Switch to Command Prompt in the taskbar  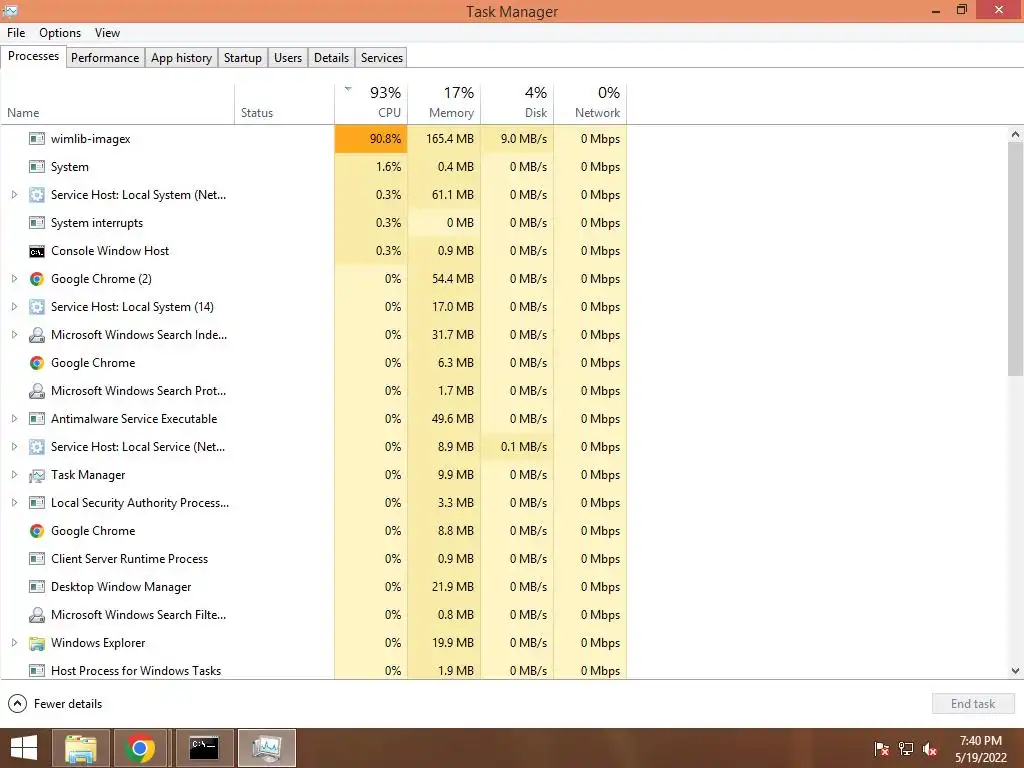coord(204,748)
